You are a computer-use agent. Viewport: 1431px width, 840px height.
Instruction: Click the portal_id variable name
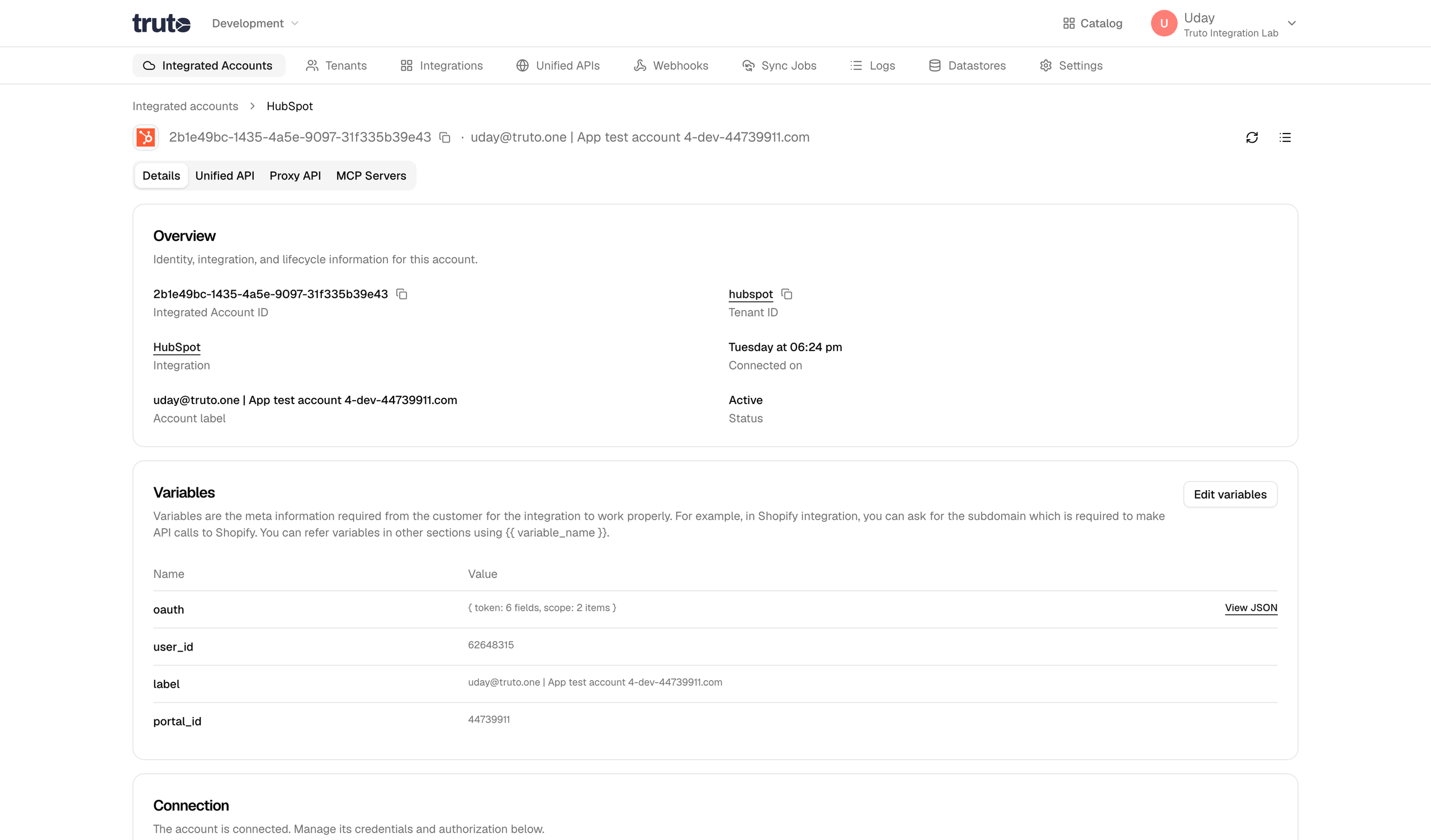pyautogui.click(x=177, y=722)
